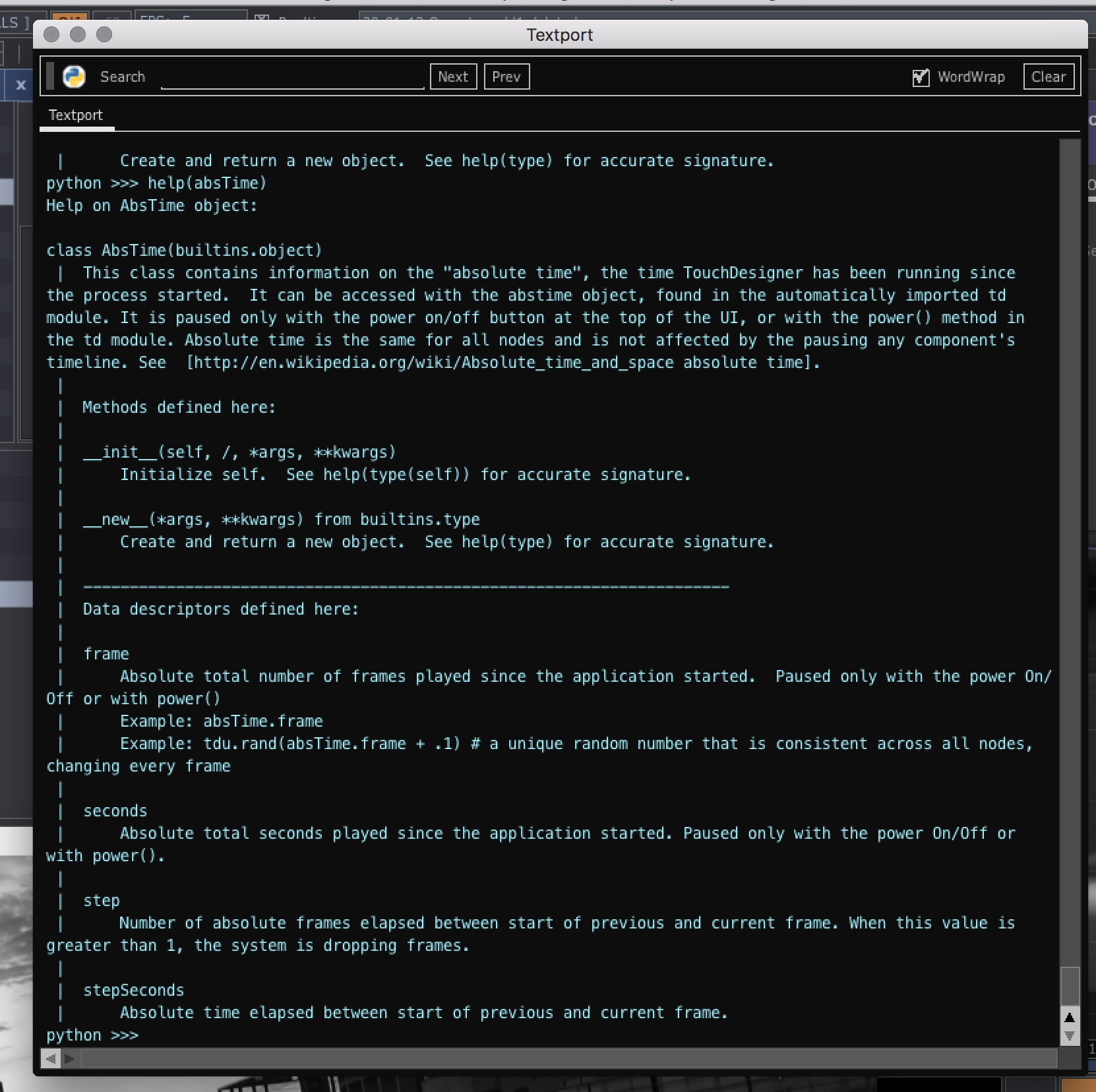Click the Textport window title bar
The height and width of the screenshot is (1092, 1096).
(x=560, y=35)
